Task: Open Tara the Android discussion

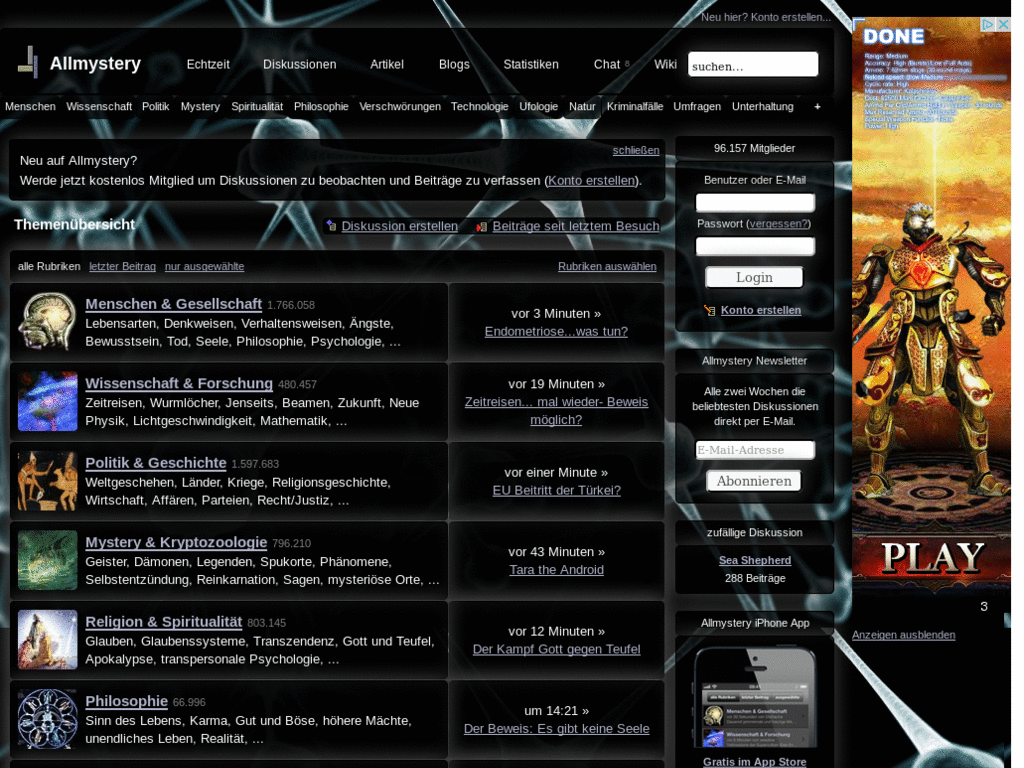Action: [556, 570]
